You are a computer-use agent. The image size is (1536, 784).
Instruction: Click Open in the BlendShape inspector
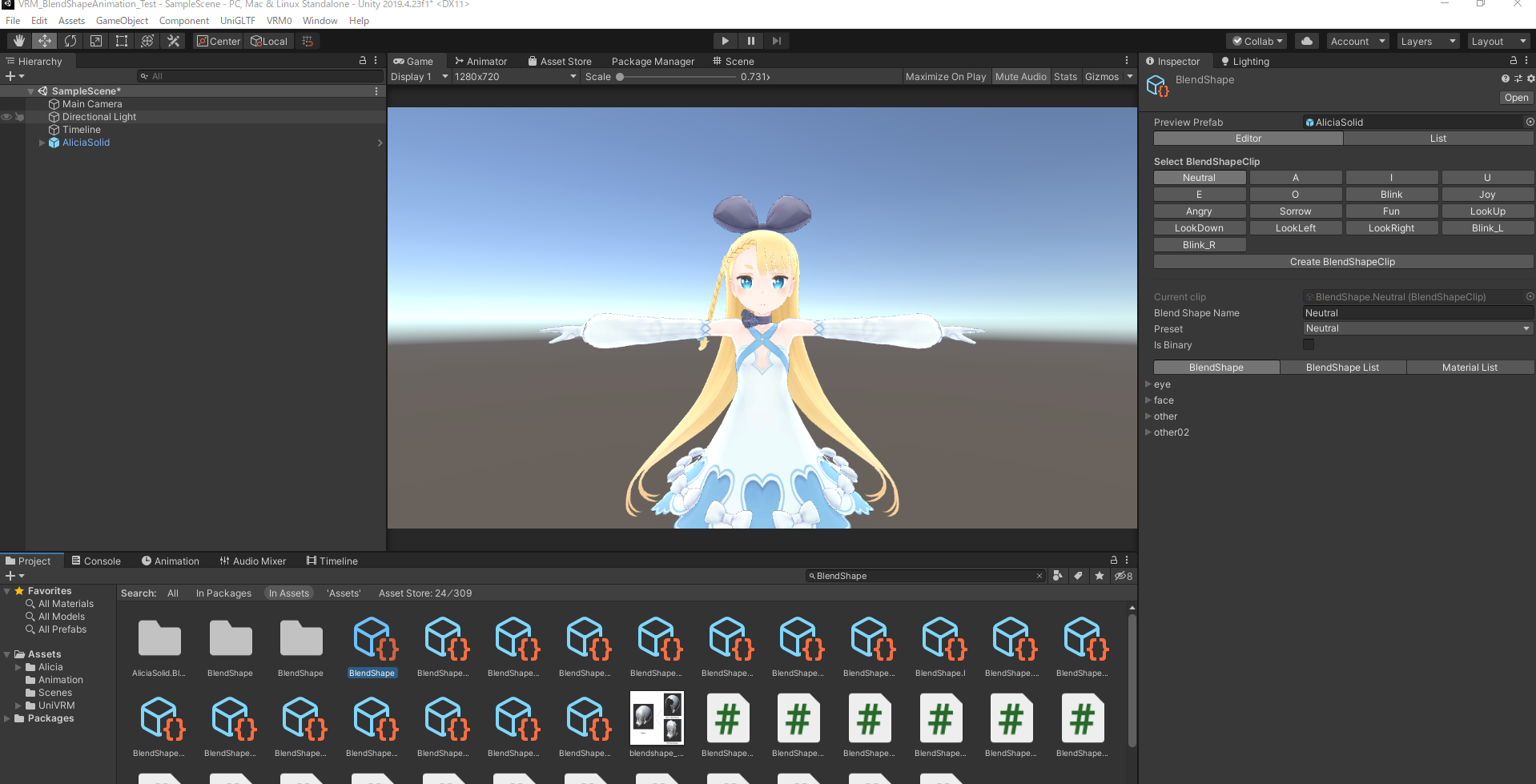click(1515, 97)
